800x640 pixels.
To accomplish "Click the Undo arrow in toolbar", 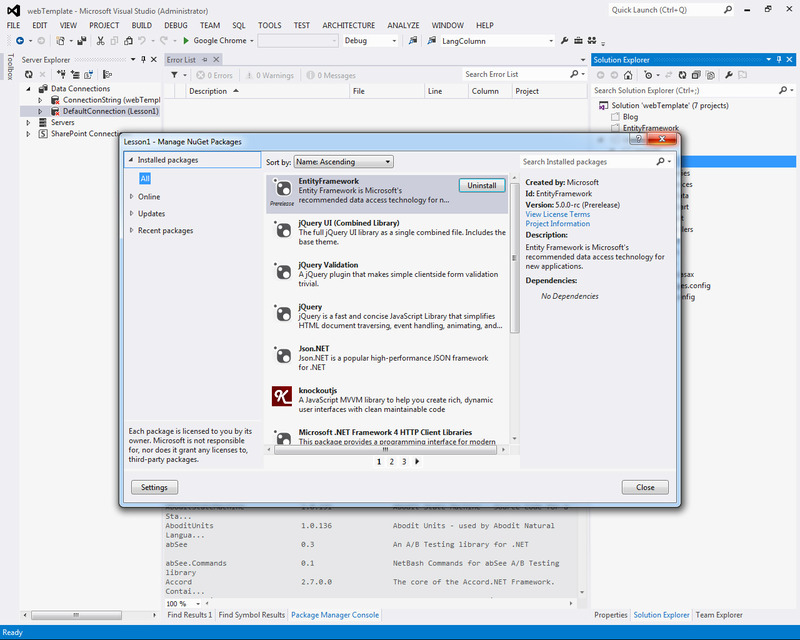I will coord(142,41).
